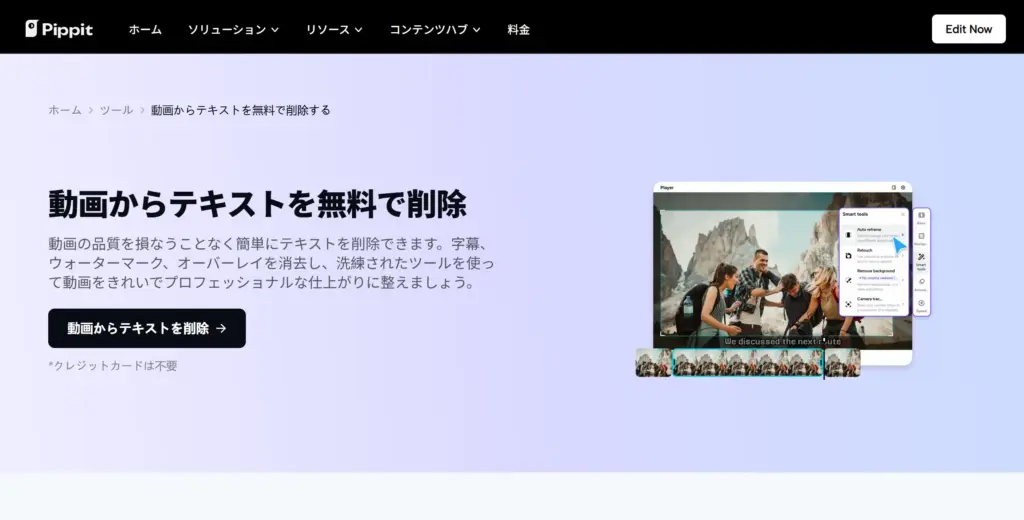
Task: Click subtitle text We discussed the next route
Action: click(782, 342)
